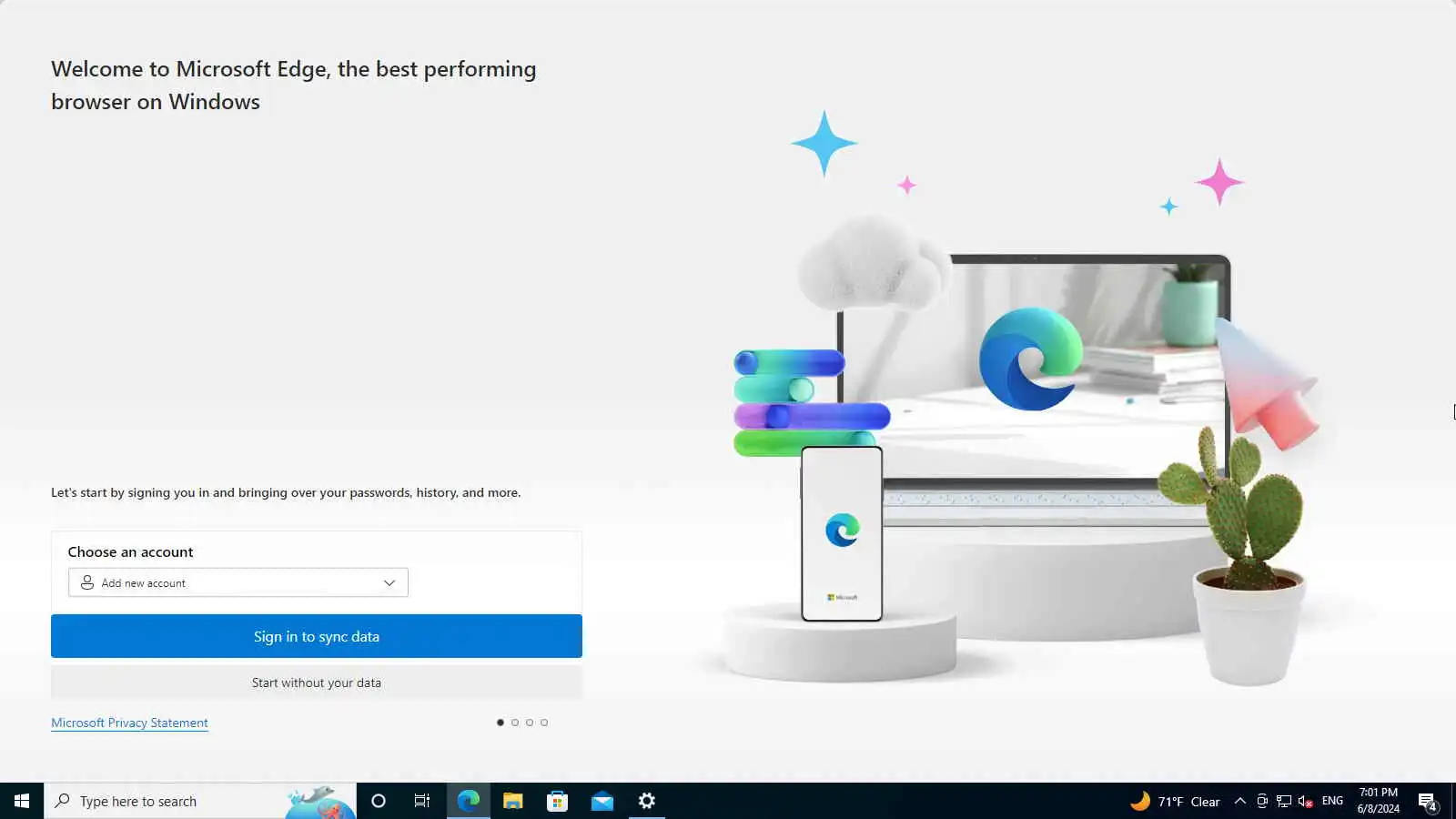
Task: Choose Start without your data
Action: 317,682
